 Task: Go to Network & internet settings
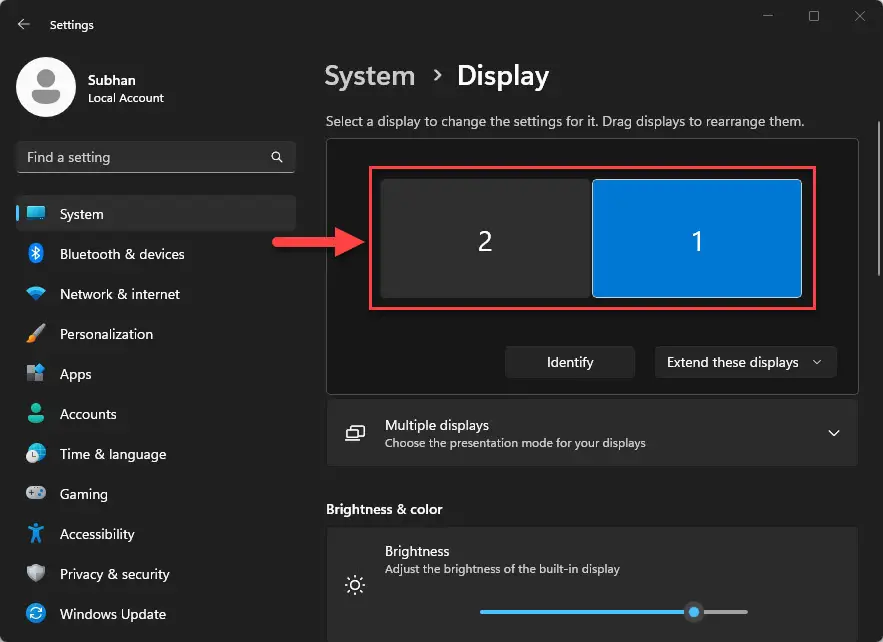pyautogui.click(x=156, y=294)
